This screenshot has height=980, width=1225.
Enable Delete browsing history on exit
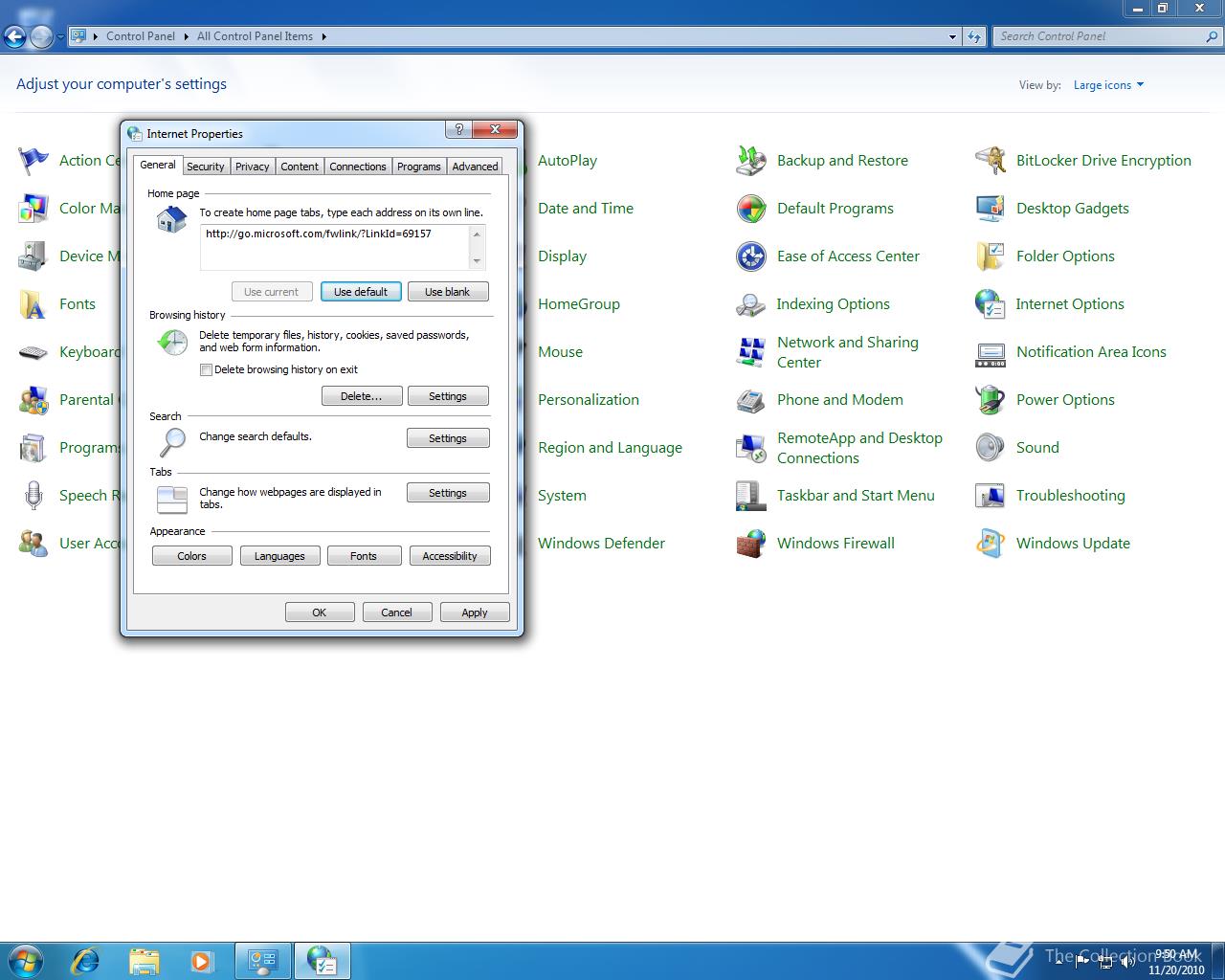coord(206,369)
